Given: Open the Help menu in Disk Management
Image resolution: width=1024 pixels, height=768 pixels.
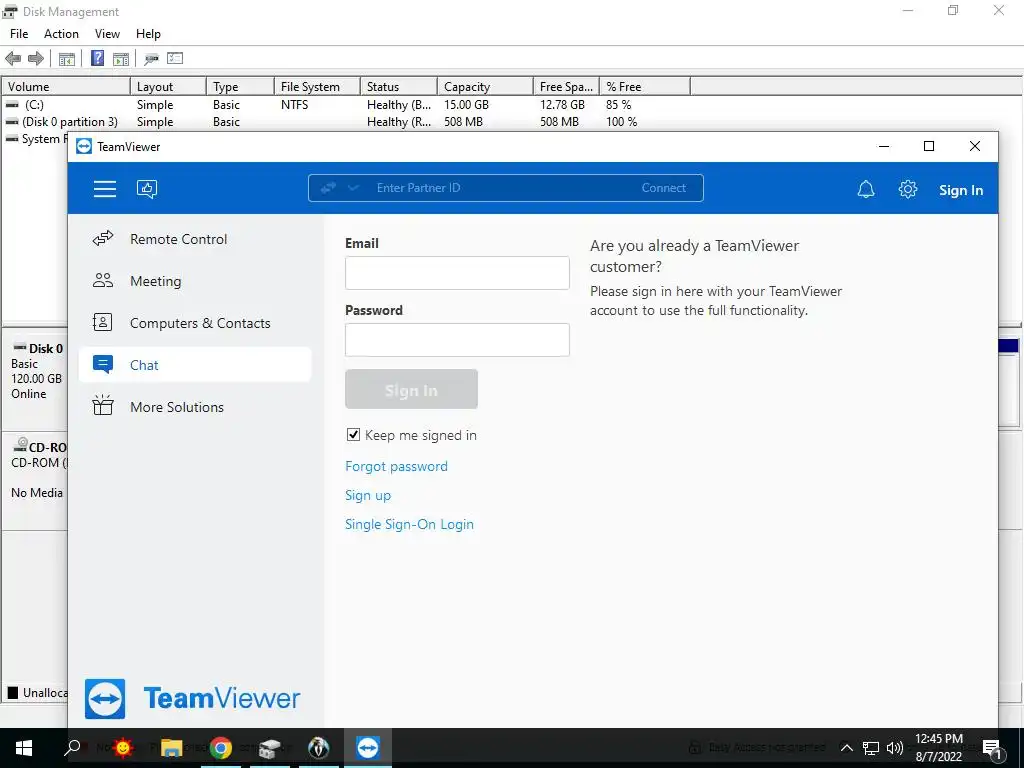Looking at the screenshot, I should (148, 34).
